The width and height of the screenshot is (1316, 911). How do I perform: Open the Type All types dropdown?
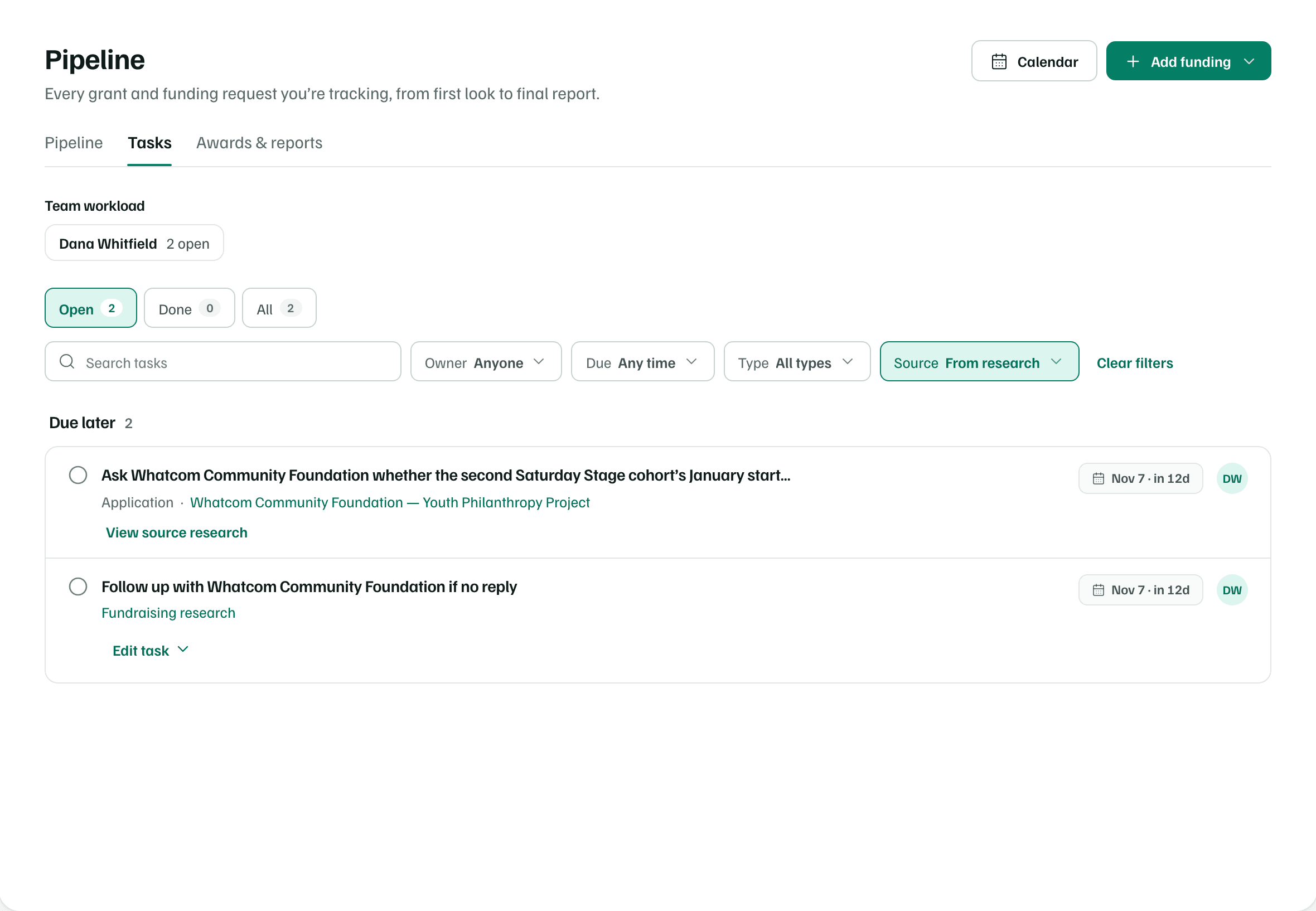tap(797, 362)
